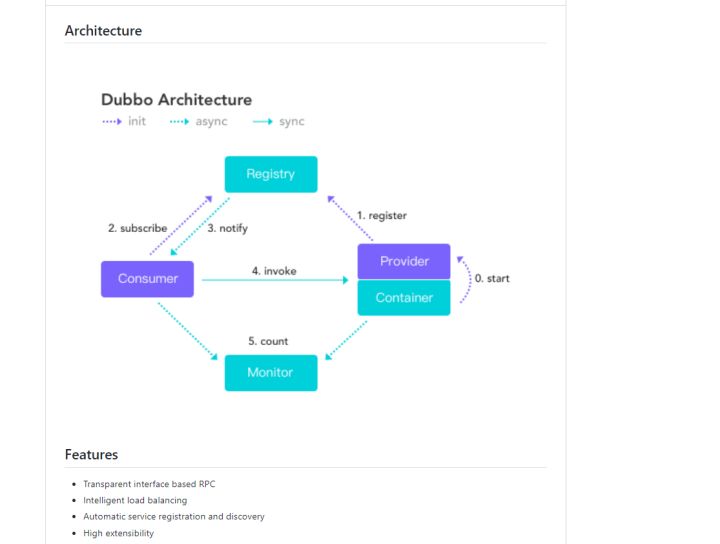Screen dimensions: 720x544
Task: Select 'Intelligent load balancing' bullet text
Action: point(135,500)
